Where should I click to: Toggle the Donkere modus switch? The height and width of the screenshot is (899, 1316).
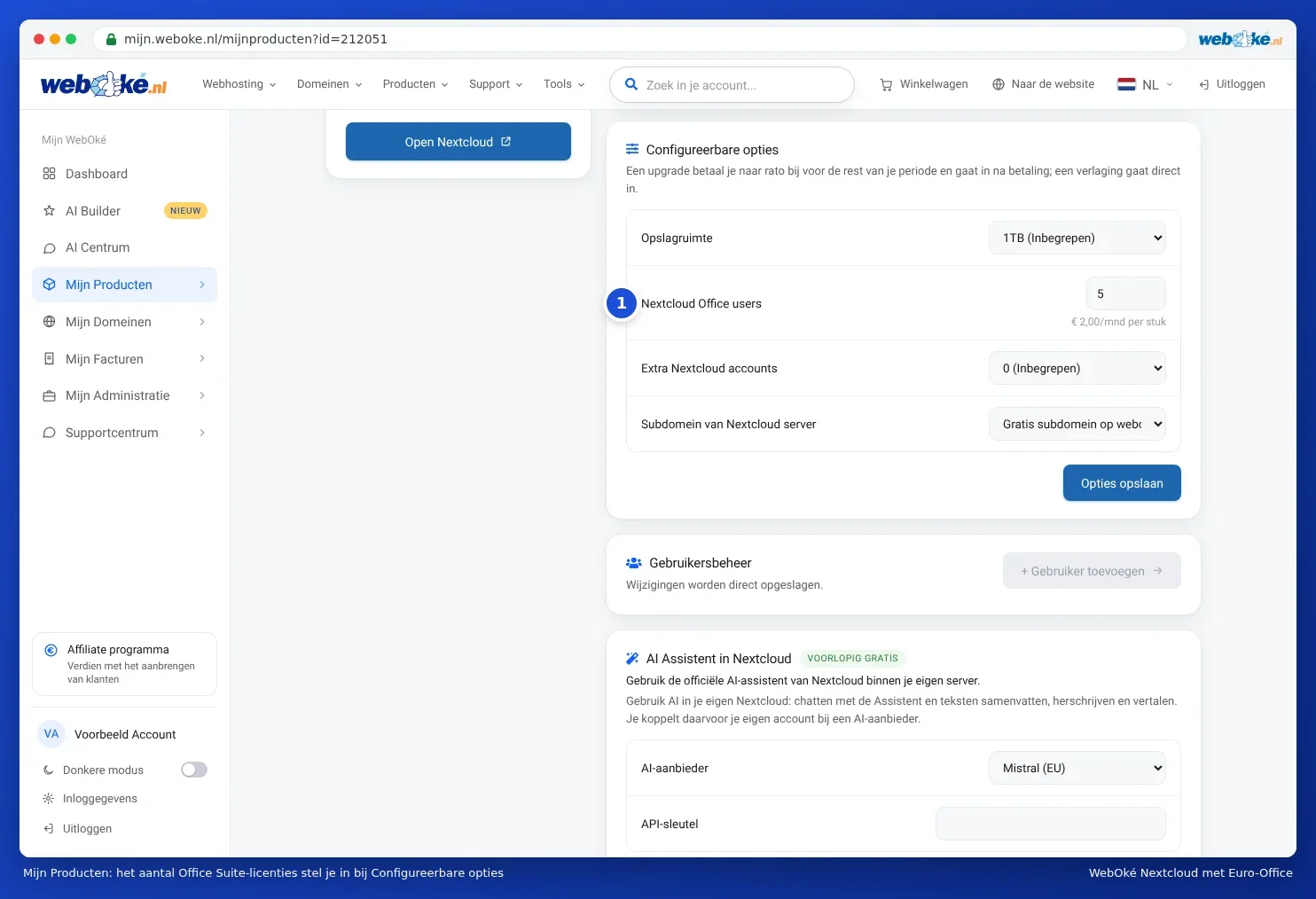[194, 770]
